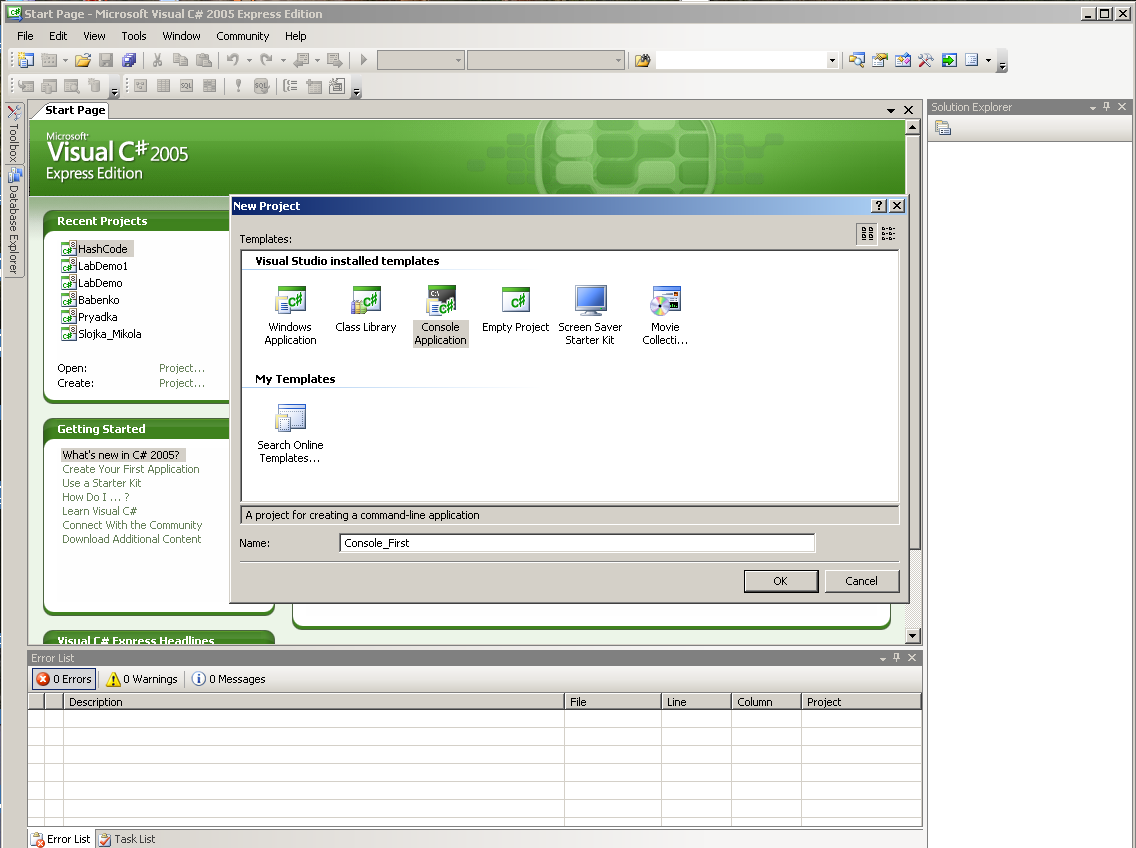The image size is (1136, 848).
Task: Expand standard toolbar options overflow
Action: 1003,62
